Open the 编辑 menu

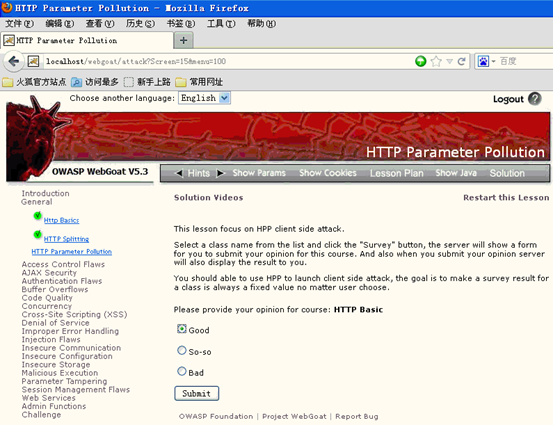pos(60,24)
